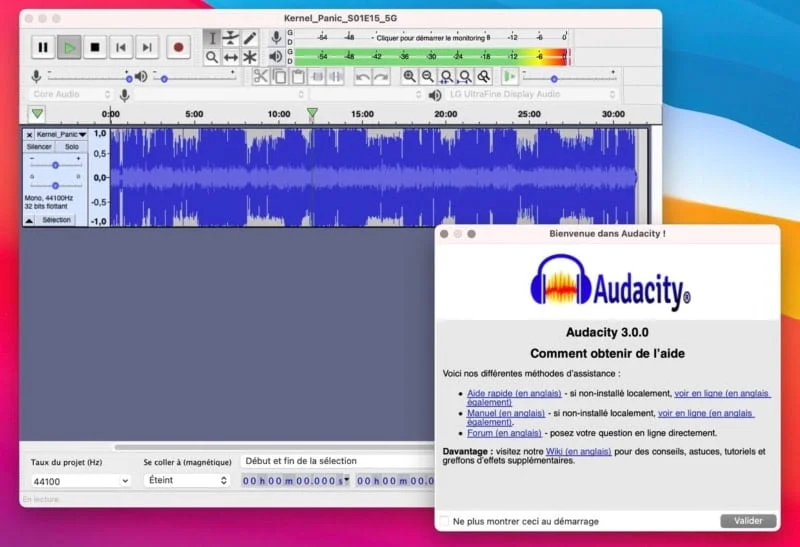Select the Envelope tool

tap(231, 38)
